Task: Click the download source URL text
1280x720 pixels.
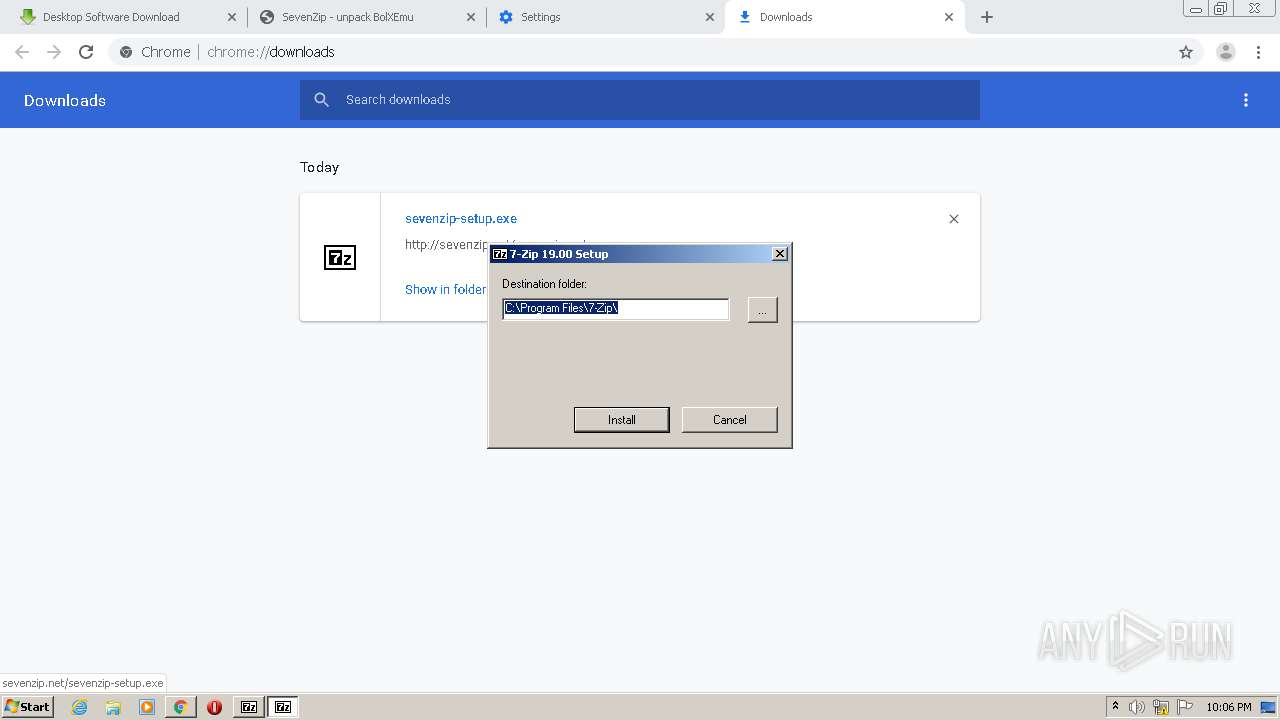Action: [446, 244]
